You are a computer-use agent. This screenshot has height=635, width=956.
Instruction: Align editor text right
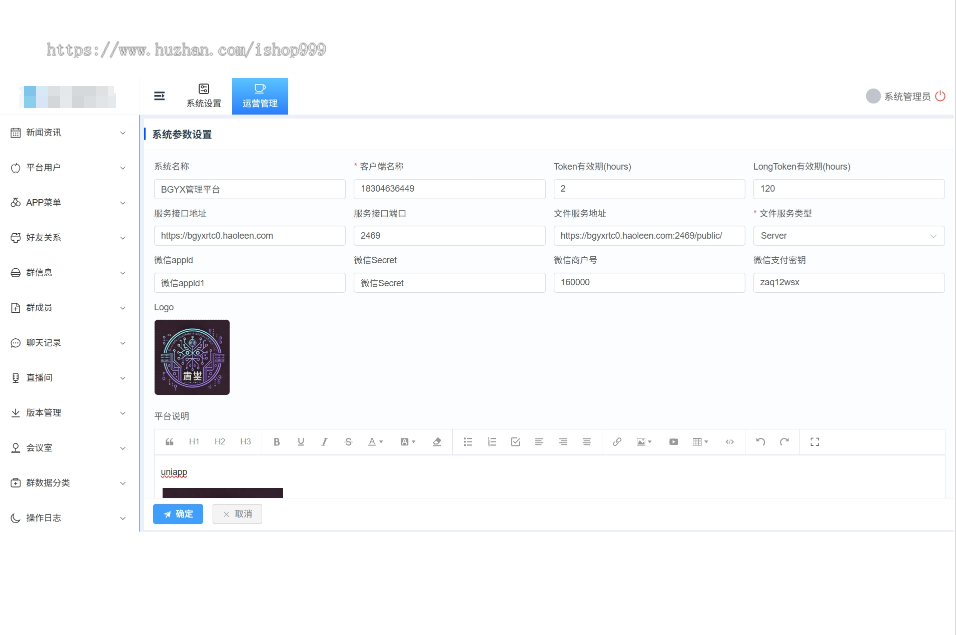tap(563, 442)
